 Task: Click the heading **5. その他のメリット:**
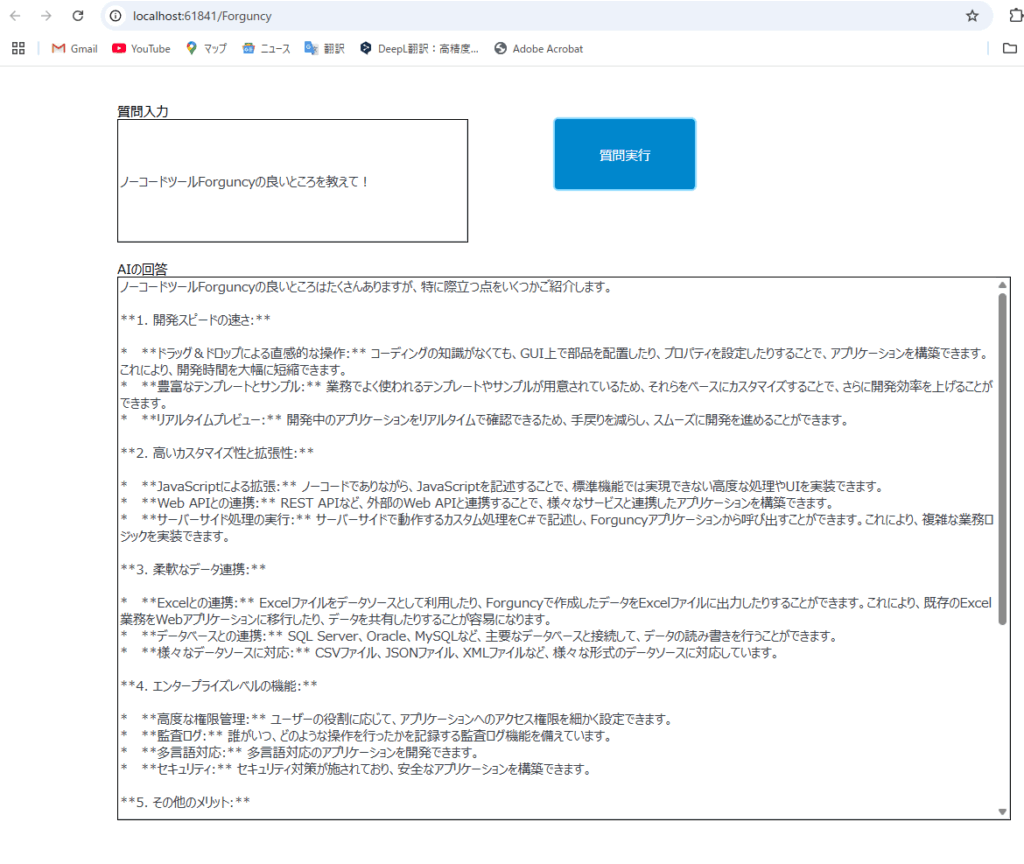pyautogui.click(x=185, y=802)
